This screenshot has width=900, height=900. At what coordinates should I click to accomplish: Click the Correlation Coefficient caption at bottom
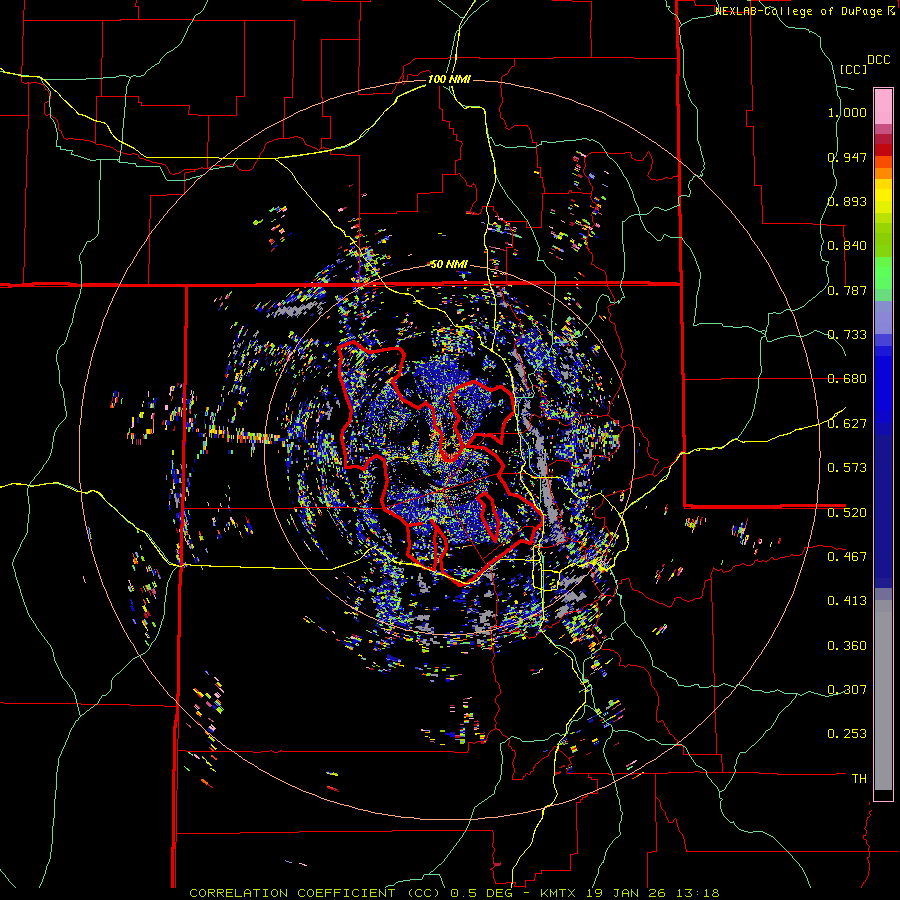[454, 893]
